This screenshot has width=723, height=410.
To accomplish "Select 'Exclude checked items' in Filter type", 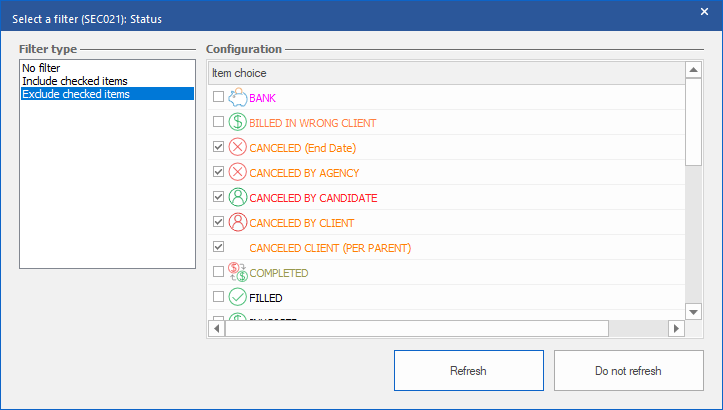I will 75,94.
